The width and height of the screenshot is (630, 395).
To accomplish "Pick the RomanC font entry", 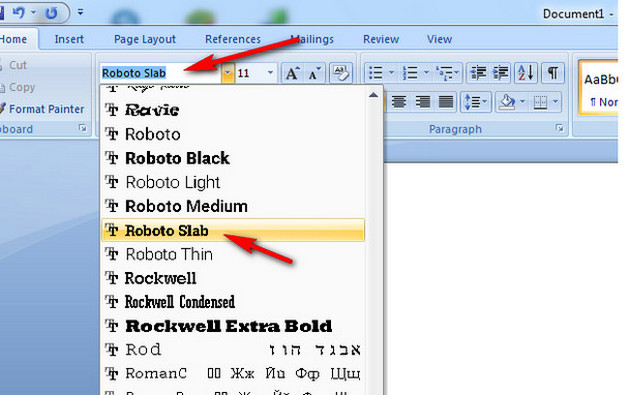I will [233, 374].
